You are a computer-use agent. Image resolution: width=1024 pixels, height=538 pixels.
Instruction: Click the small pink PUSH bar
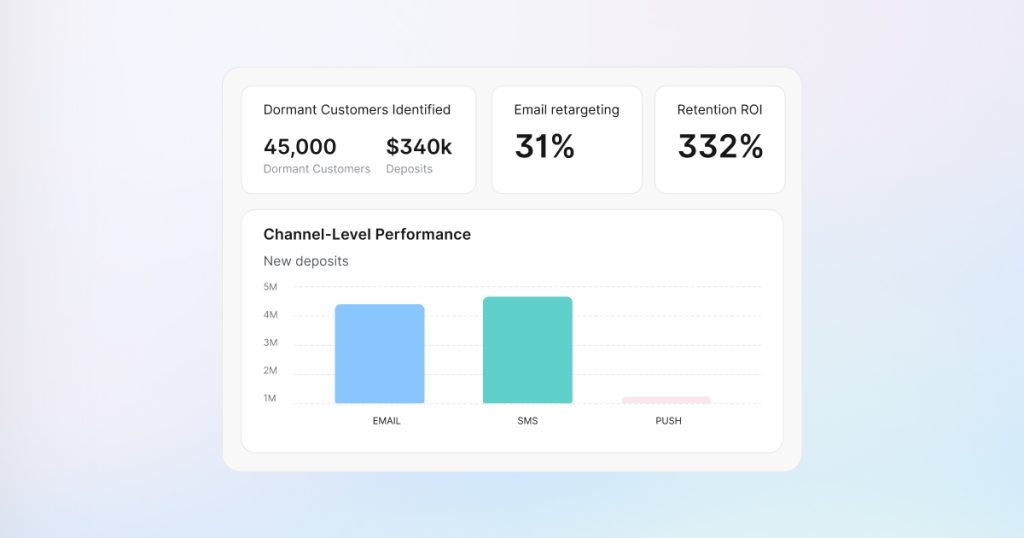(666, 400)
